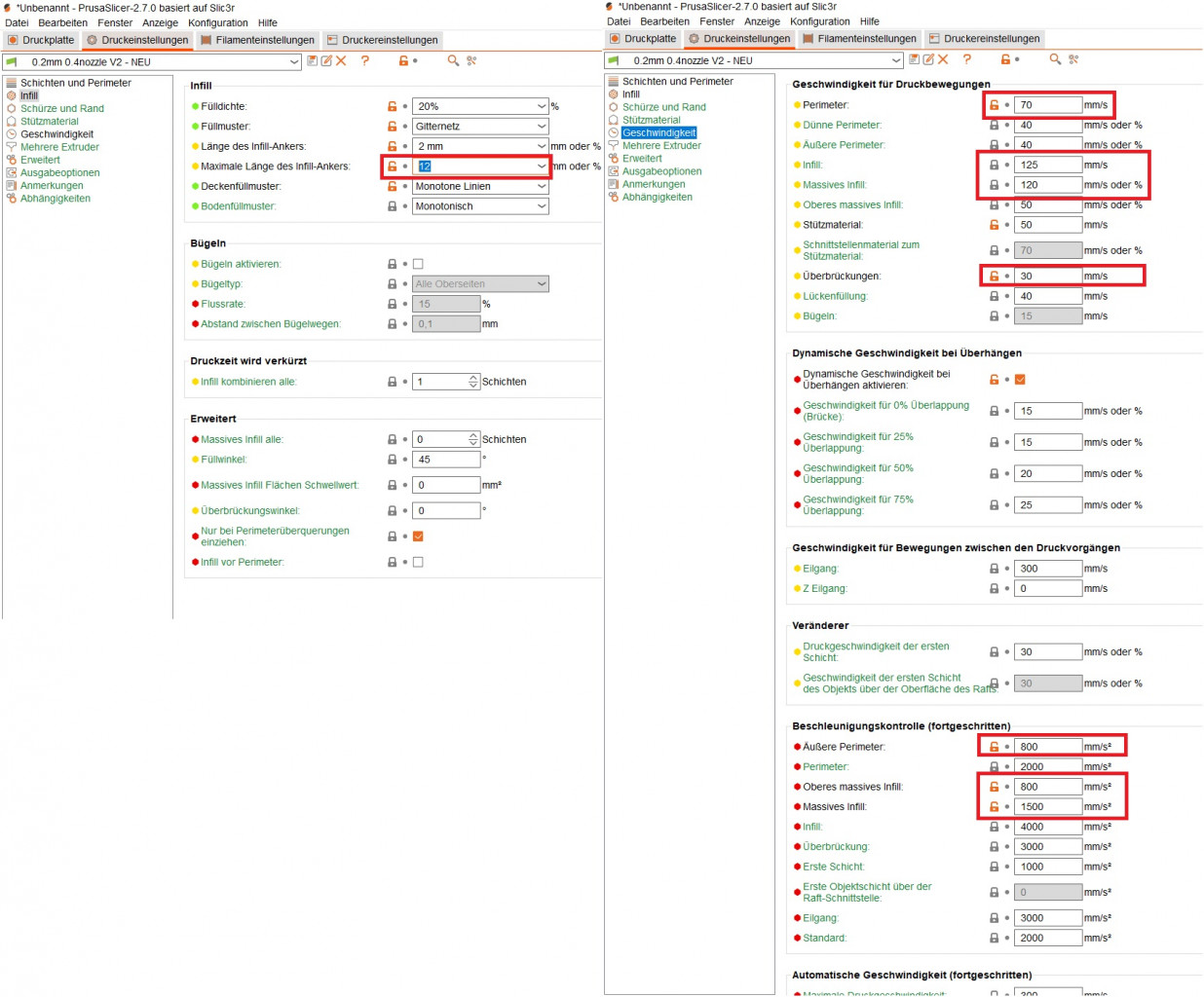Select Stützmaterial in the left window sidebar
Viewport: 1204px width, 997px height.
click(49, 122)
